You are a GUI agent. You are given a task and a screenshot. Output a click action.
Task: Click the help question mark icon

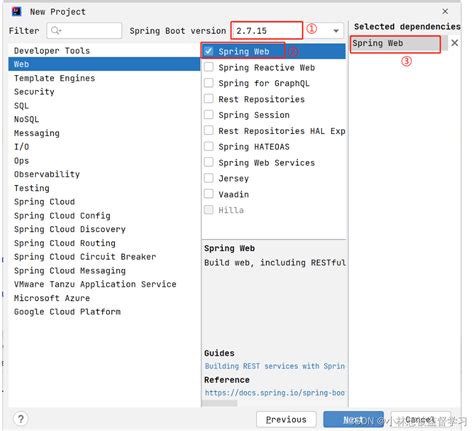[x=21, y=419]
